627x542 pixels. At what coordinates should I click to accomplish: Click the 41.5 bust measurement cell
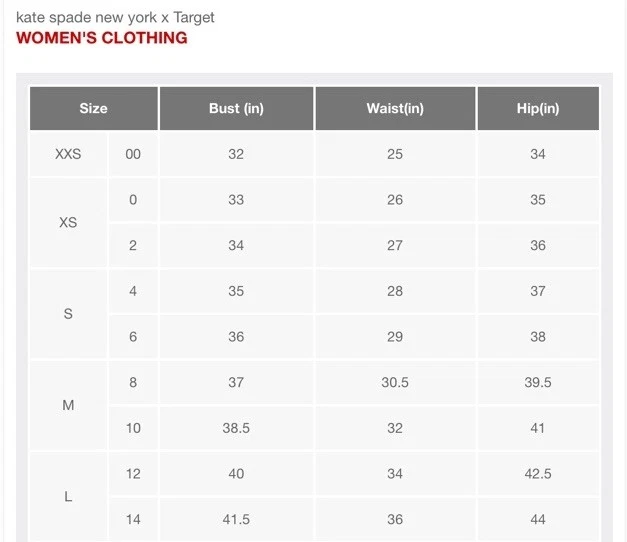coord(236,519)
